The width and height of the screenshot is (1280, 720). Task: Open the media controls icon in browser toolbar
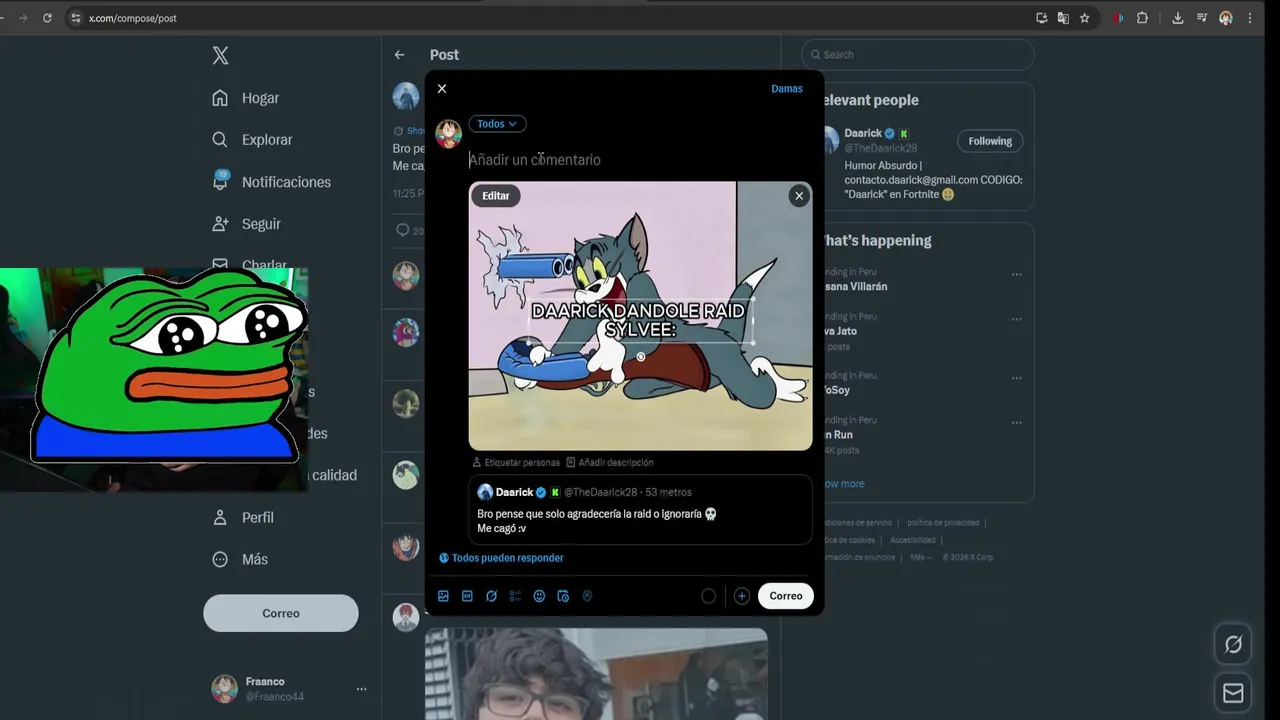(1202, 18)
